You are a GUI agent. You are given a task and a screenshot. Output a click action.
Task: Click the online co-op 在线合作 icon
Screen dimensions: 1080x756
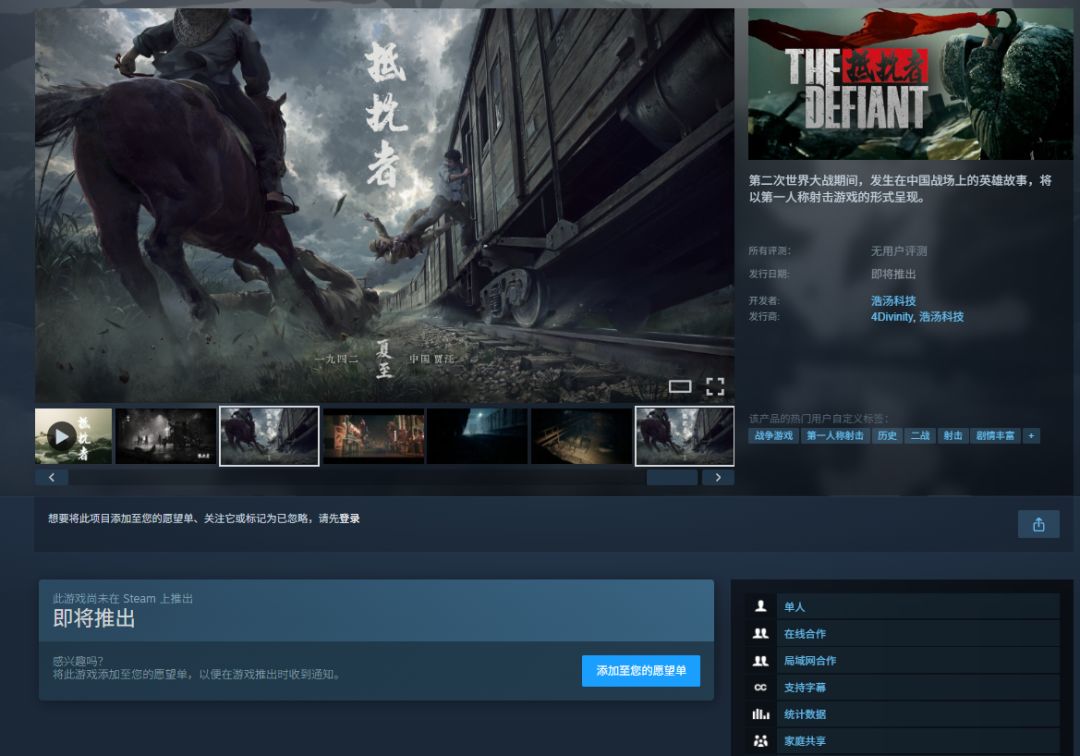(x=760, y=633)
